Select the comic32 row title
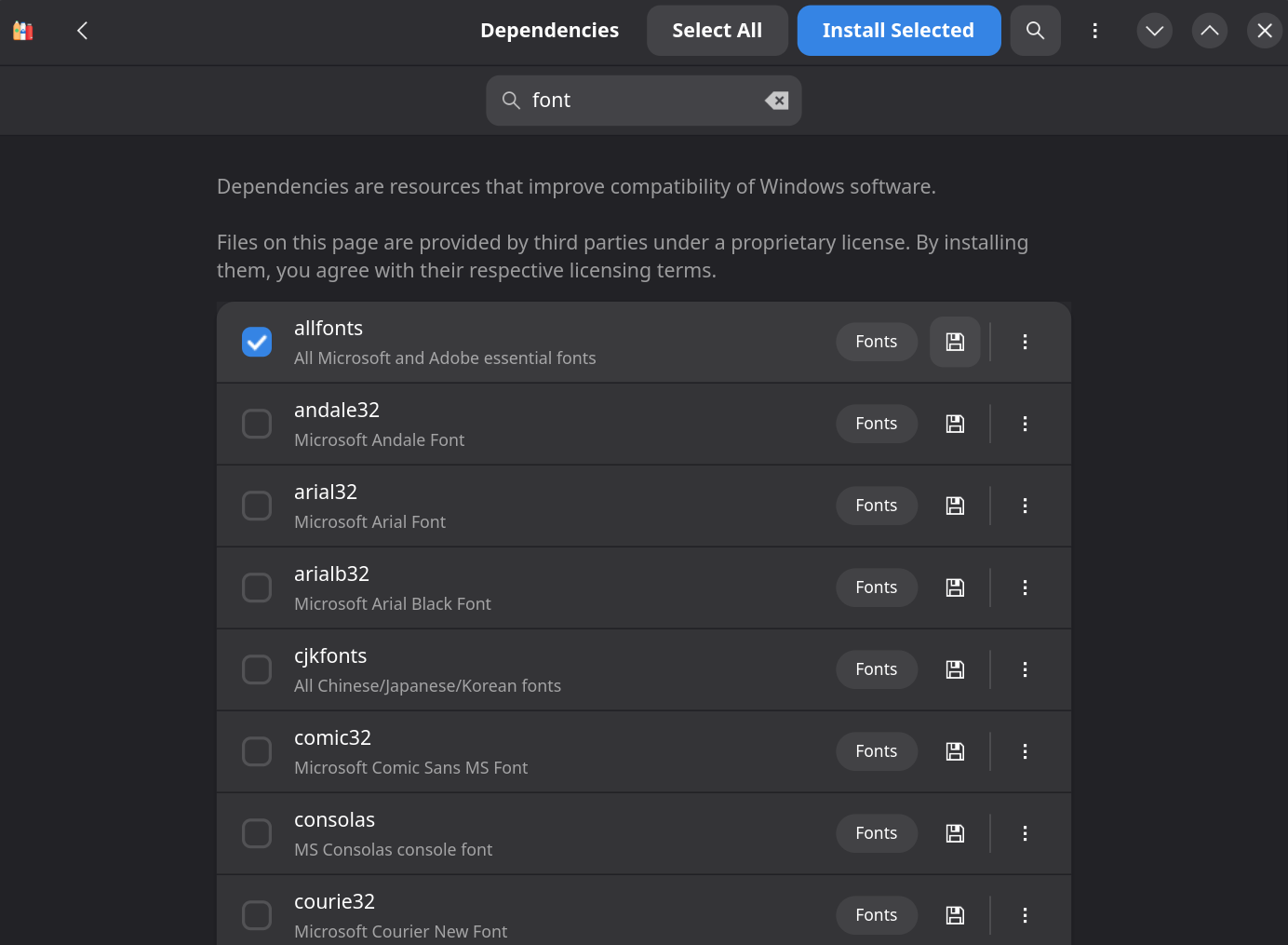 pos(333,738)
